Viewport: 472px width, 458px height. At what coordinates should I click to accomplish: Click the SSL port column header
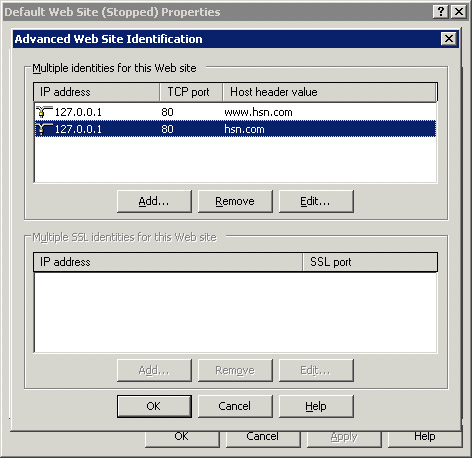[370, 262]
